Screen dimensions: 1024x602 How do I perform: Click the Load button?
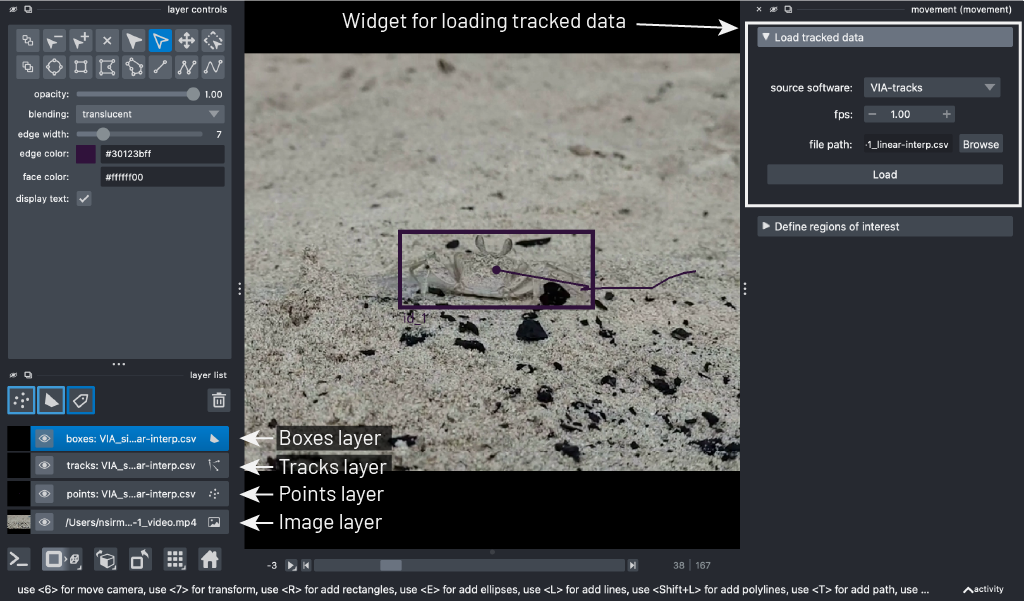884,174
